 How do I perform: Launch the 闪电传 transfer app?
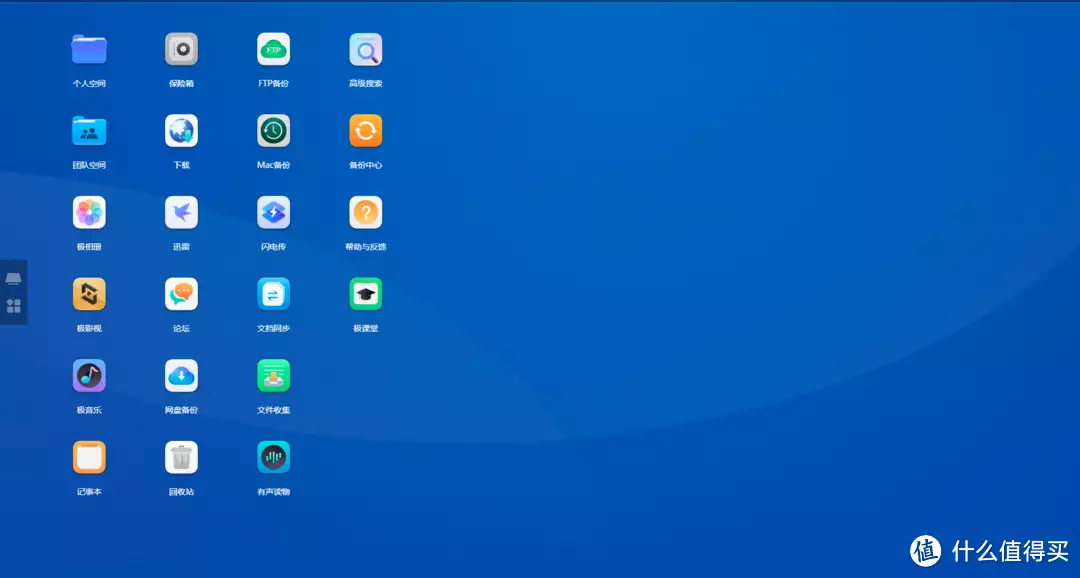point(273,213)
